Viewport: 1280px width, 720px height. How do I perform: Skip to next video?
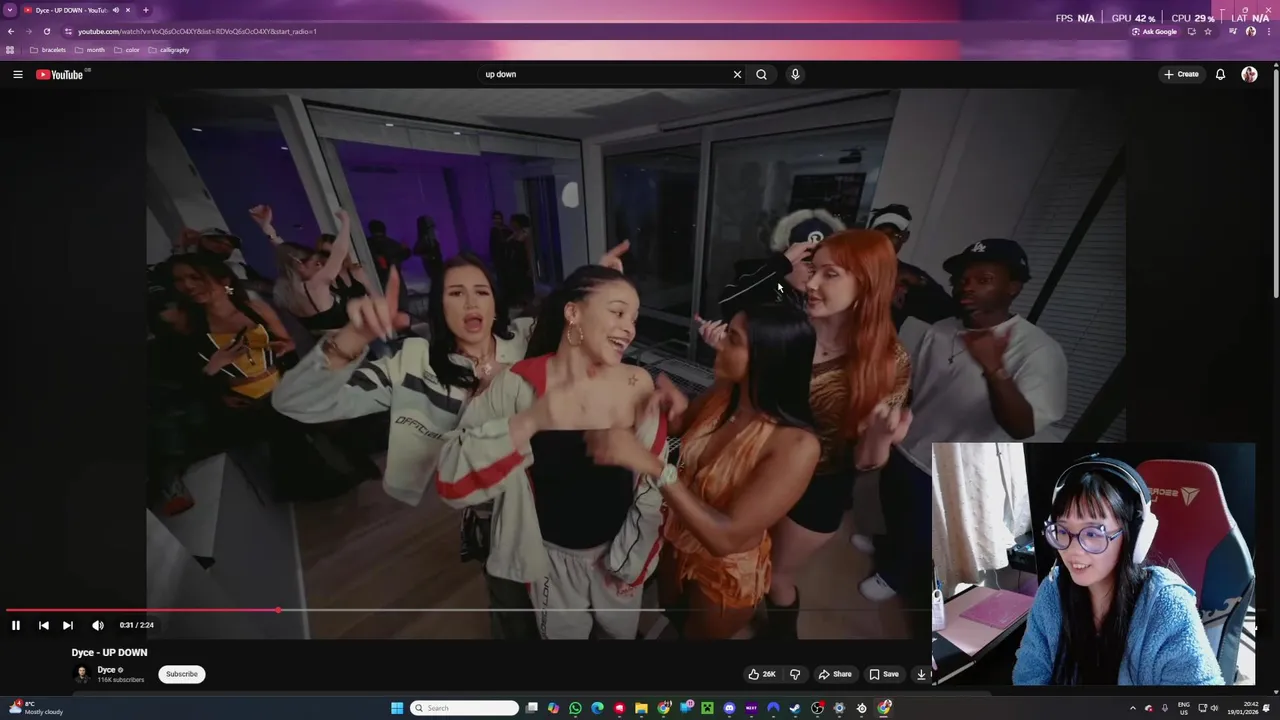(67, 625)
